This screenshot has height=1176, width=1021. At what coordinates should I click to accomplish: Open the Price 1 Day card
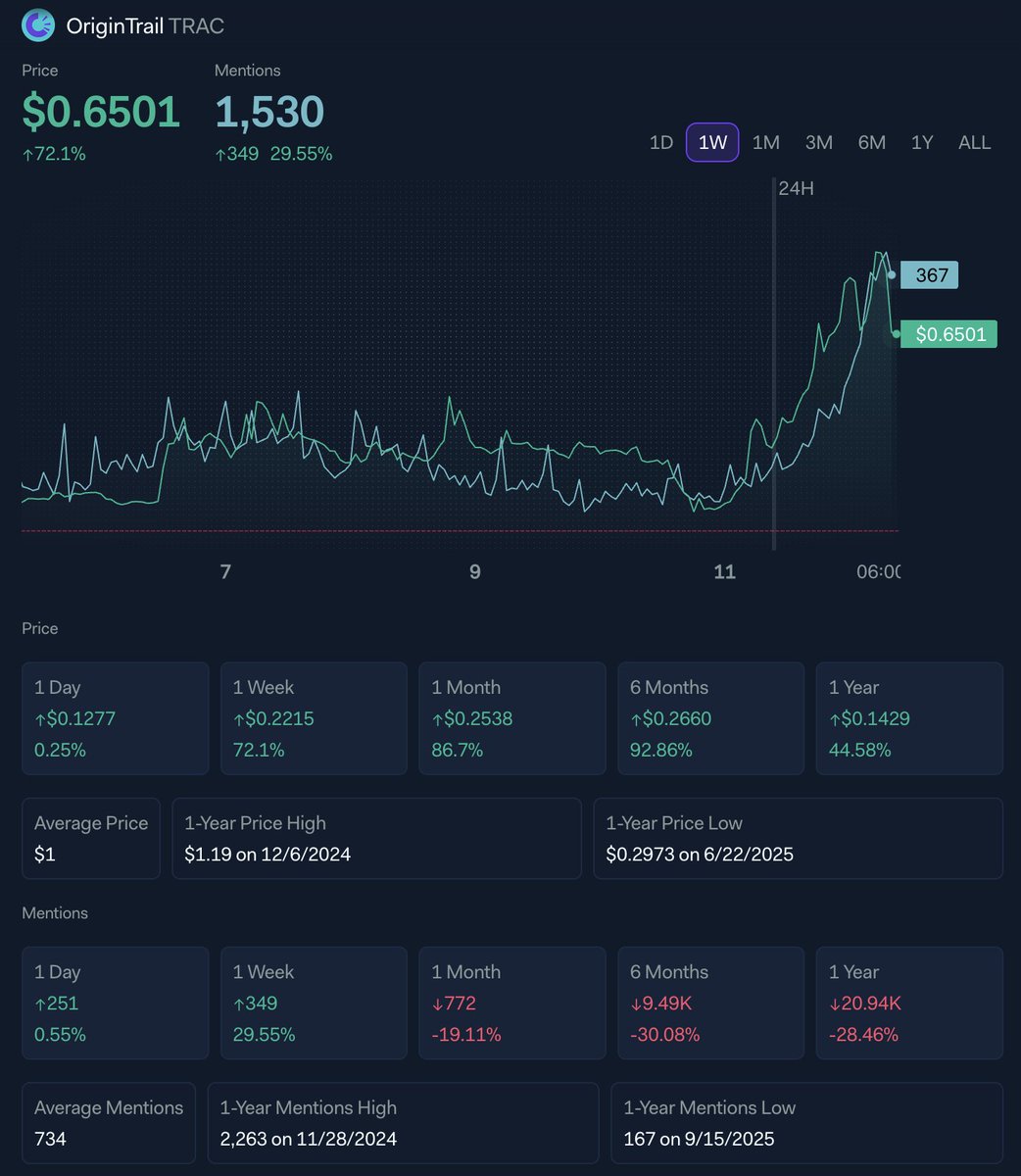[x=116, y=718]
